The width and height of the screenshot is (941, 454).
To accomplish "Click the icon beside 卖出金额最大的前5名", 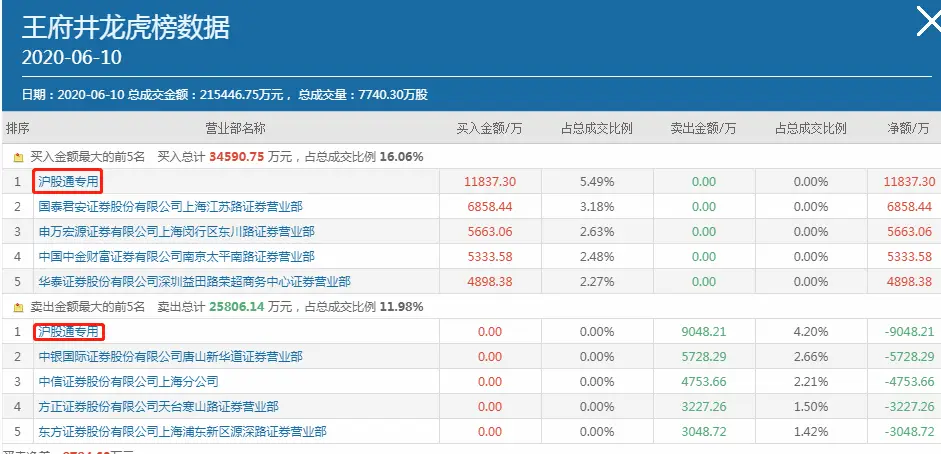I will pyautogui.click(x=18, y=308).
